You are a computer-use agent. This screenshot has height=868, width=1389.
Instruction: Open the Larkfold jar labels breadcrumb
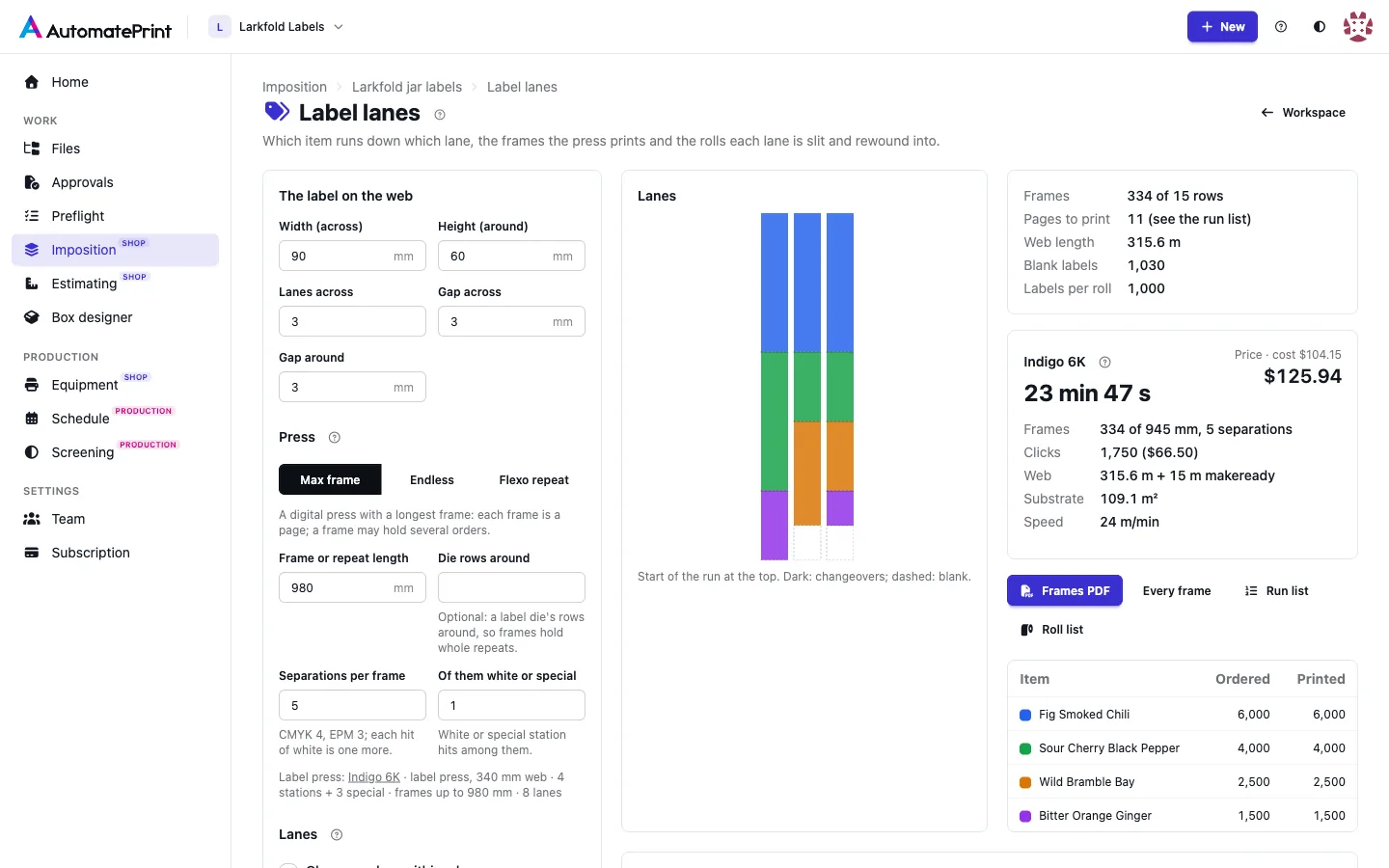click(x=407, y=87)
